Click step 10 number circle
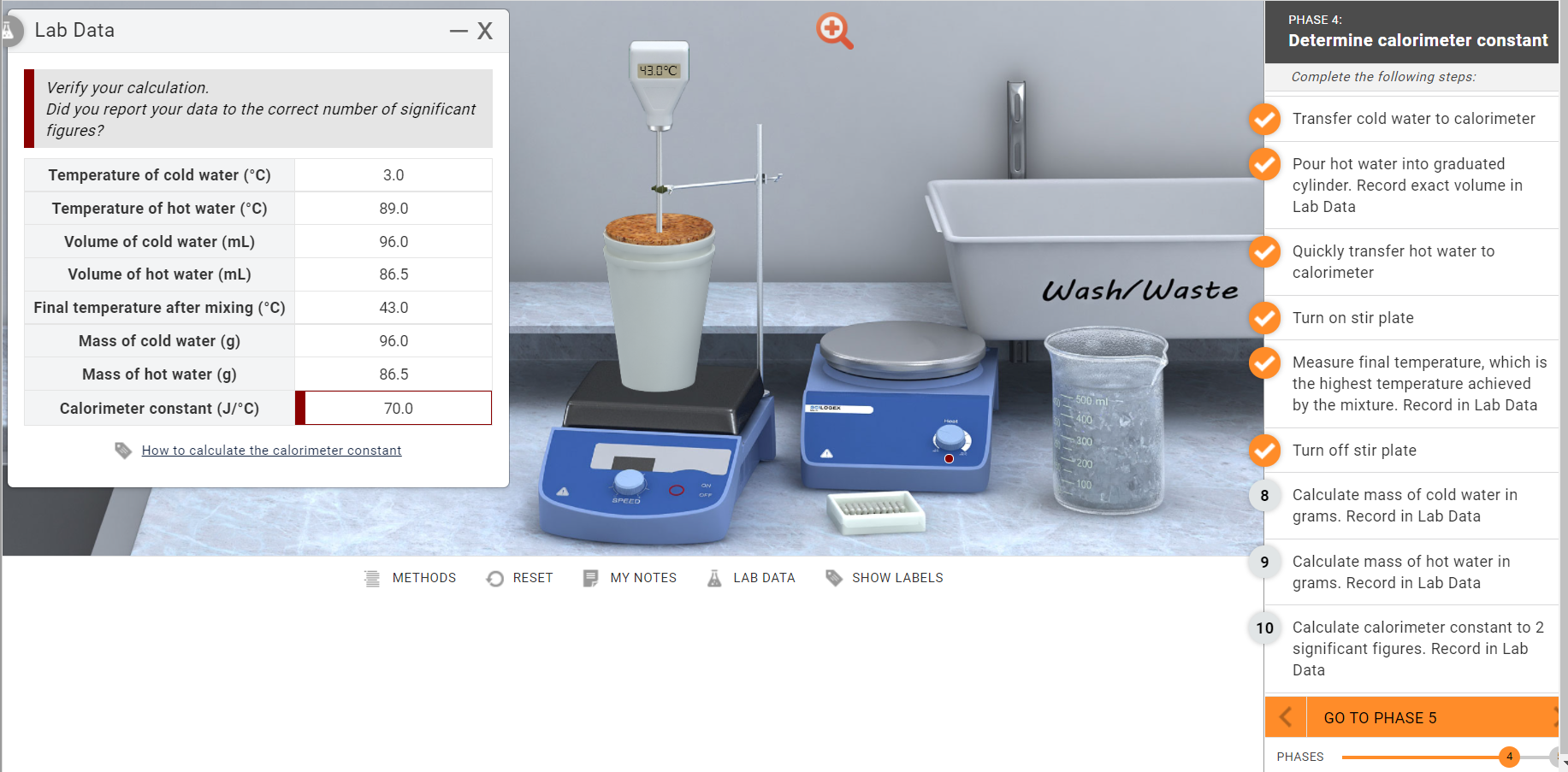This screenshot has height=772, width=1568. [x=1264, y=628]
